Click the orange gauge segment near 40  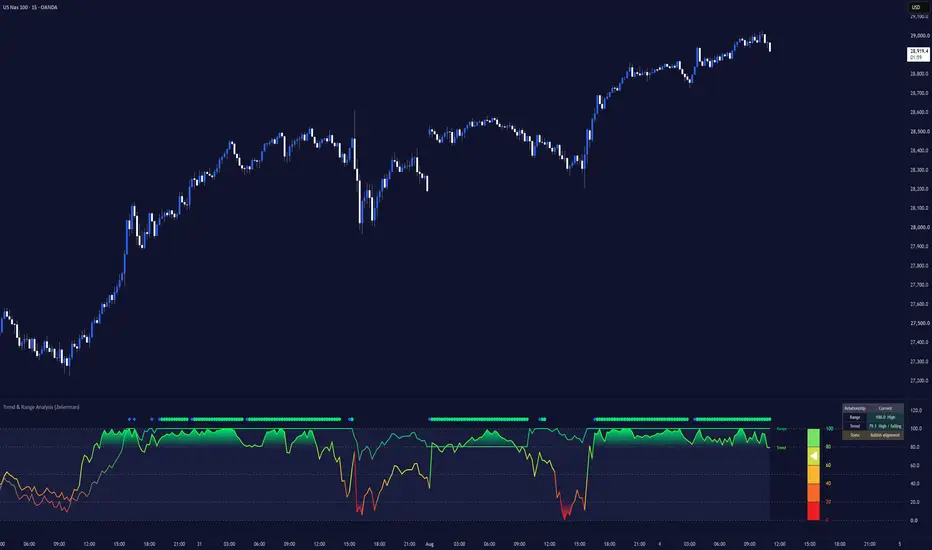[x=813, y=493]
